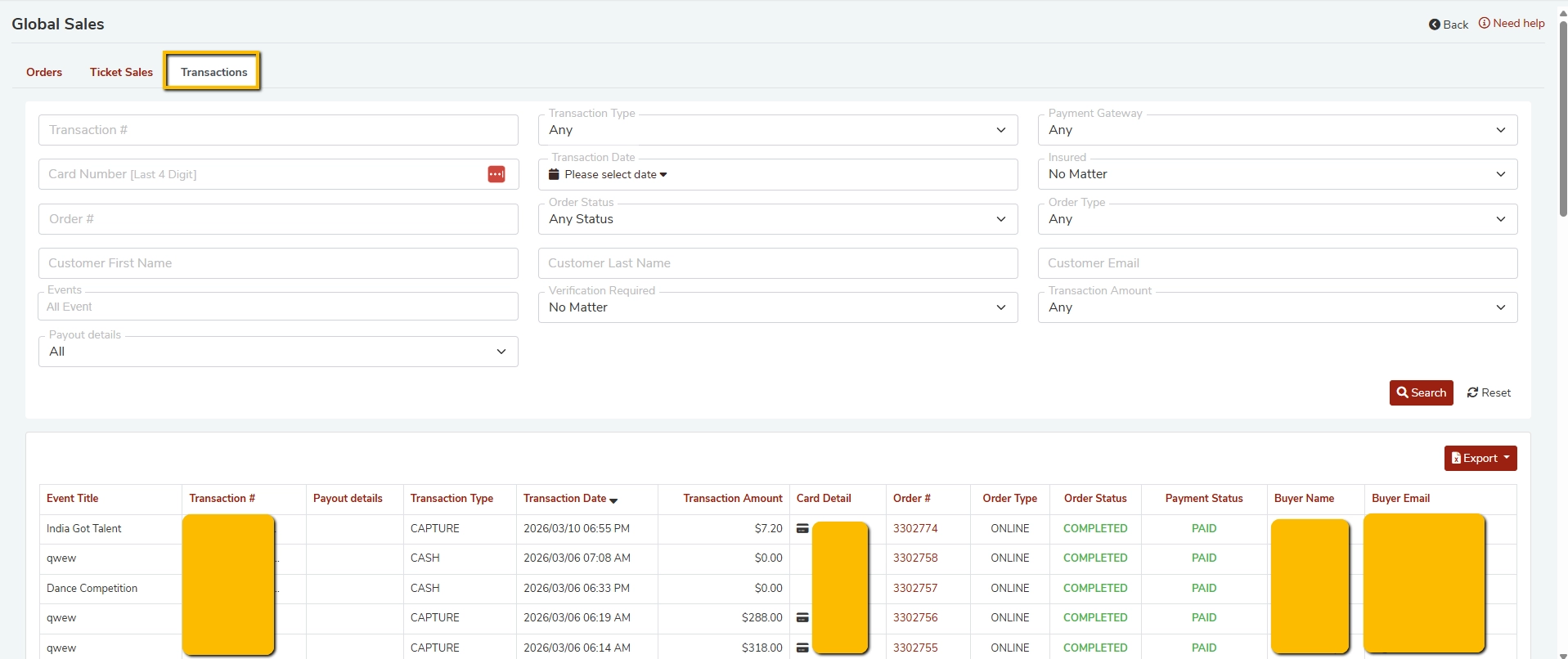Click the Order # input field

tap(278, 219)
